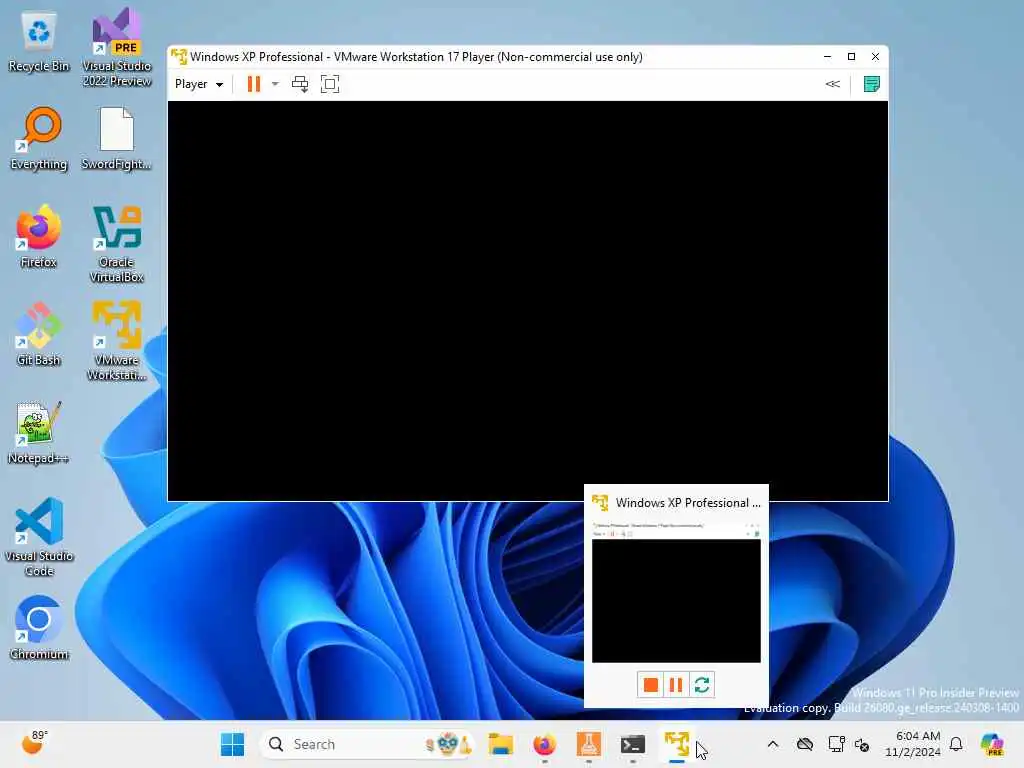Open File Explorer from the taskbar
1024x768 pixels.
(x=501, y=744)
